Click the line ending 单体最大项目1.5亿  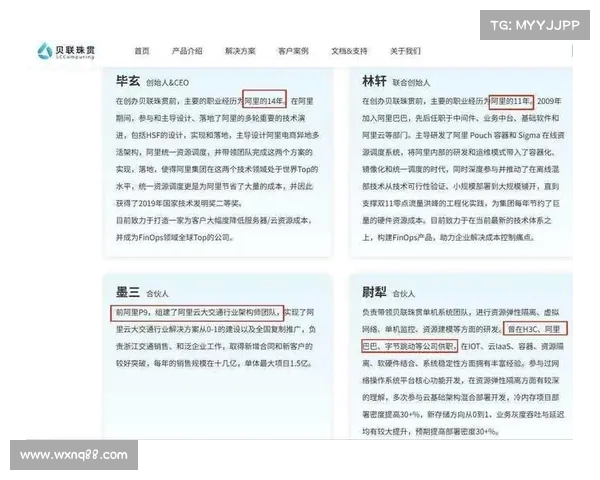click(x=214, y=363)
